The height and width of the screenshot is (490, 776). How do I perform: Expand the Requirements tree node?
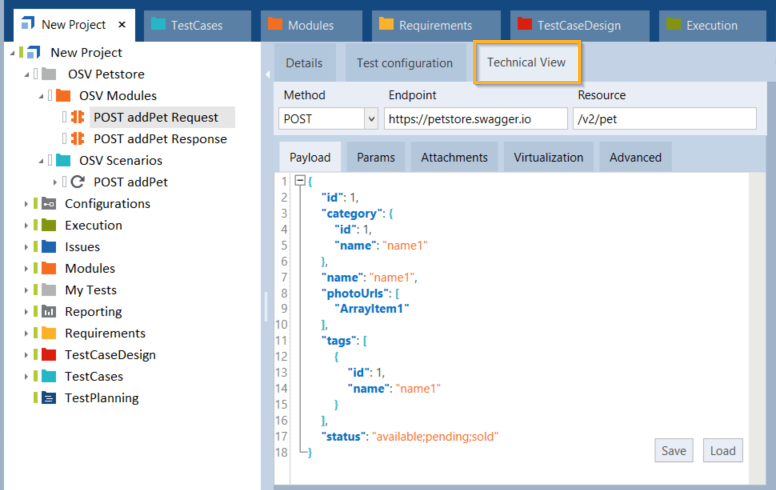pyautogui.click(x=26, y=334)
